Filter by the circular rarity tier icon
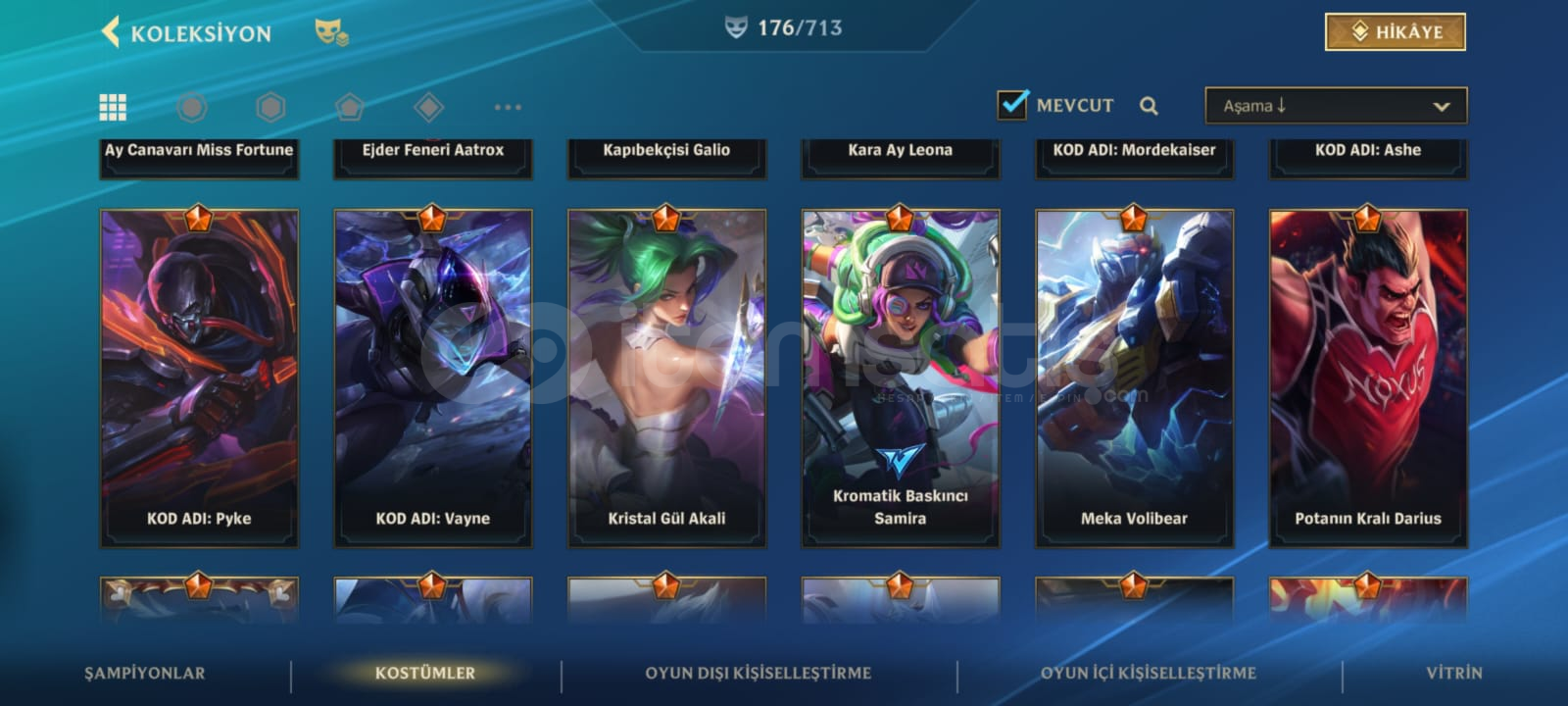 (x=192, y=107)
